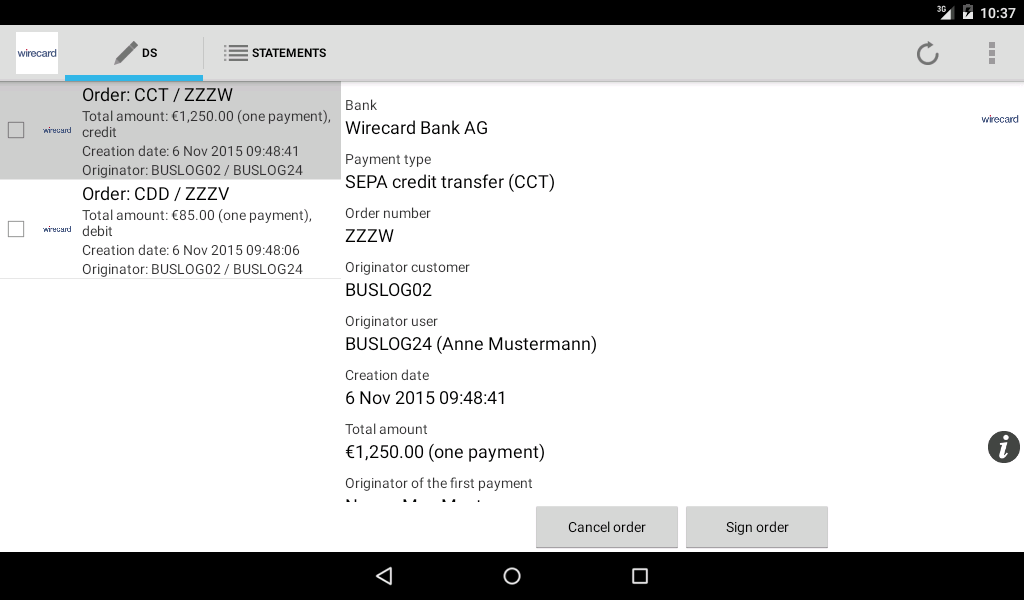Select BUSLOG24 (Anne Mustermann) text
The image size is (1024, 600).
click(471, 344)
